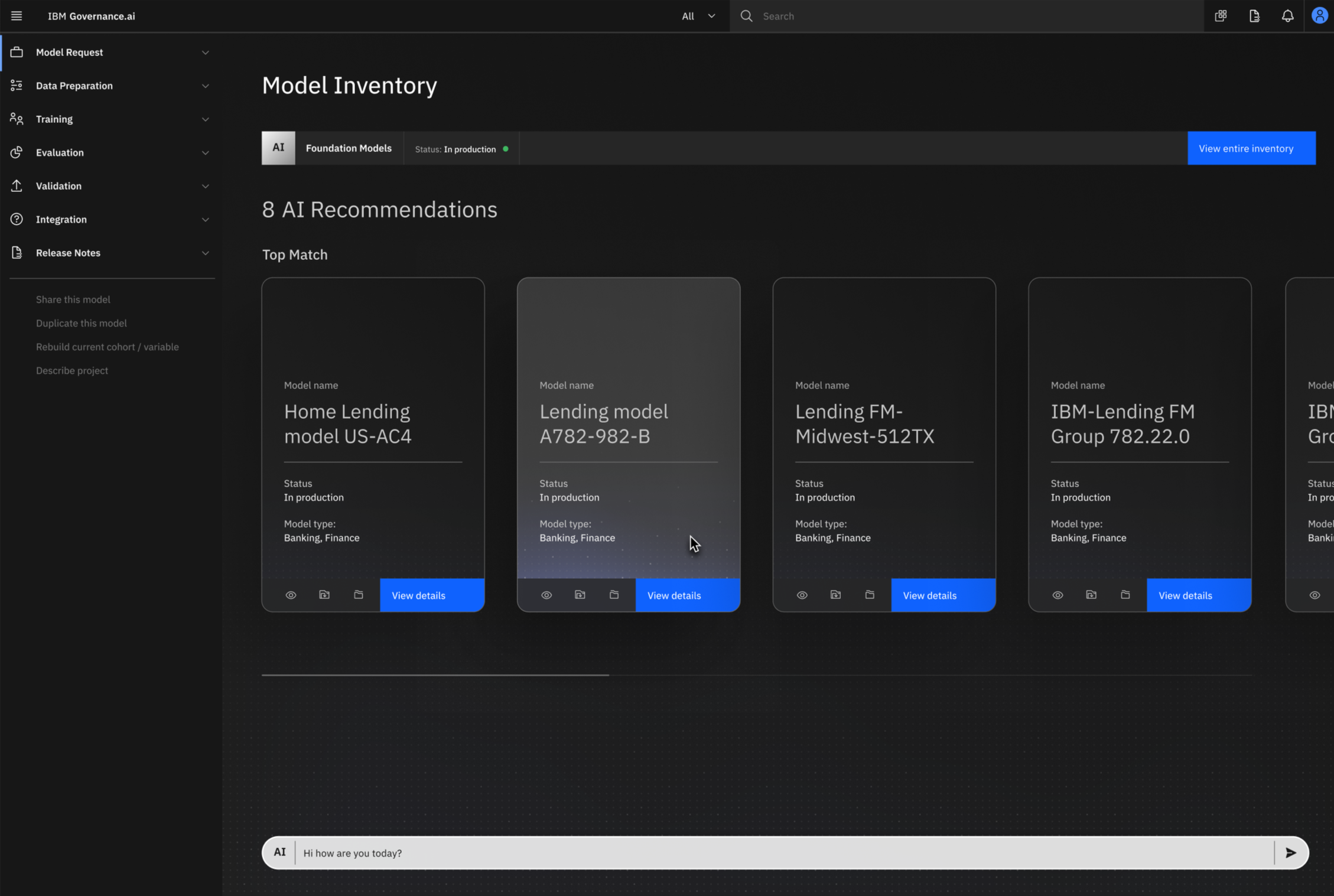Toggle eye icon on Lending model A782-982-B card
Image resolution: width=1334 pixels, height=896 pixels.
(x=546, y=595)
